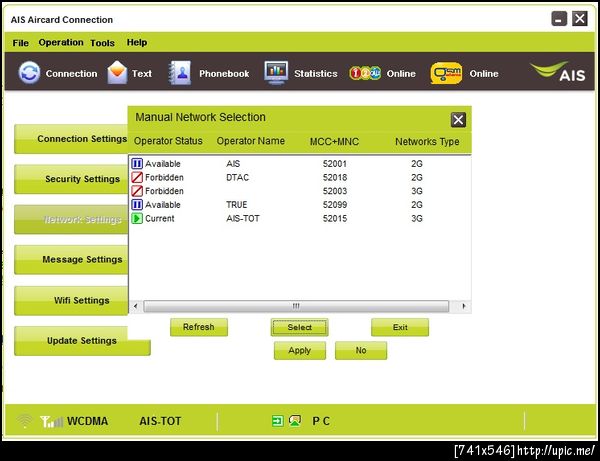
Task: Click the Available status icon for TRUE
Action: tap(137, 205)
